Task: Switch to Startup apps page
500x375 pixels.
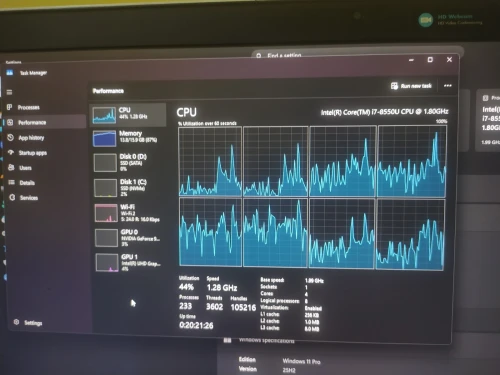Action: [33, 153]
